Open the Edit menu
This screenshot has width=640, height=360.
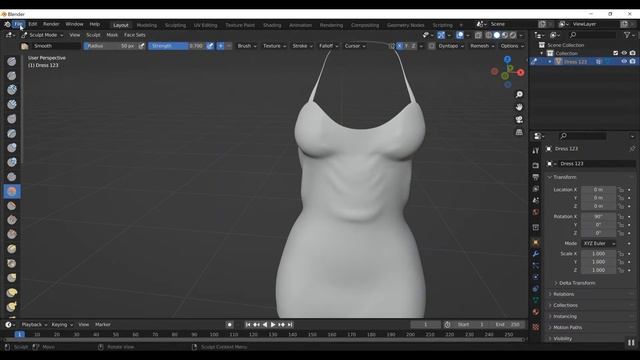[33, 24]
